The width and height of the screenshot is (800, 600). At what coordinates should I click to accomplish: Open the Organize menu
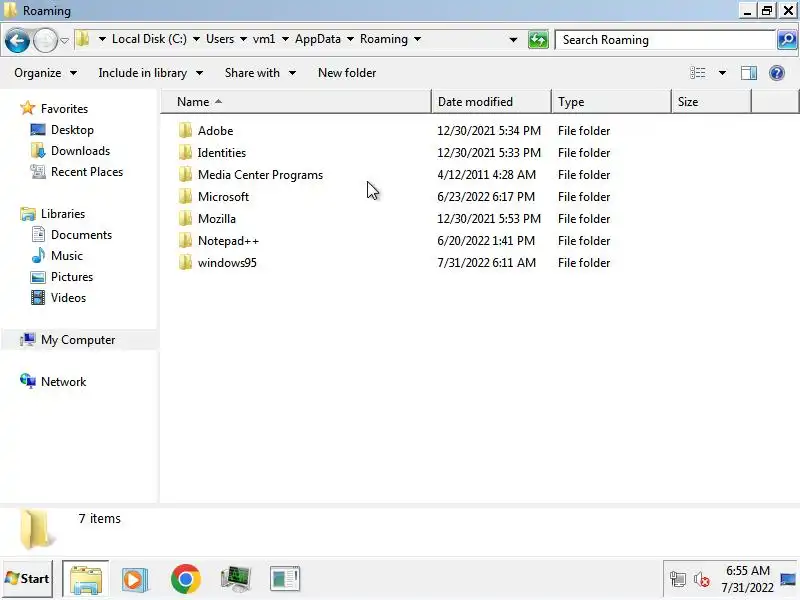pos(45,73)
